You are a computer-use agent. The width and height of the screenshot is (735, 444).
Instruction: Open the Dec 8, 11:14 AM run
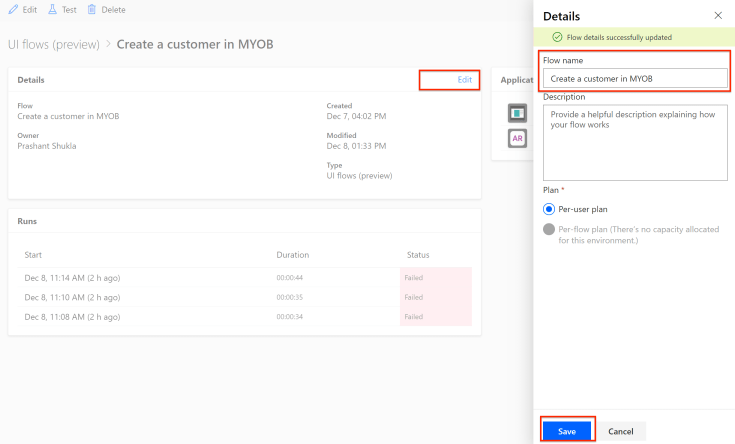[x=70, y=276]
